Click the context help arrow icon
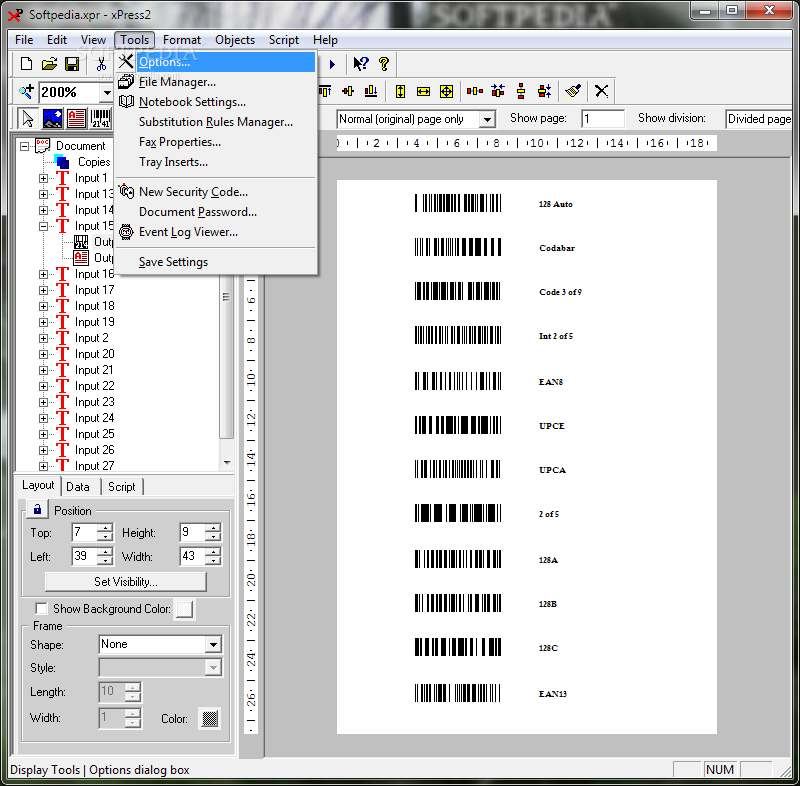Viewport: 800px width, 786px height. pyautogui.click(x=361, y=64)
